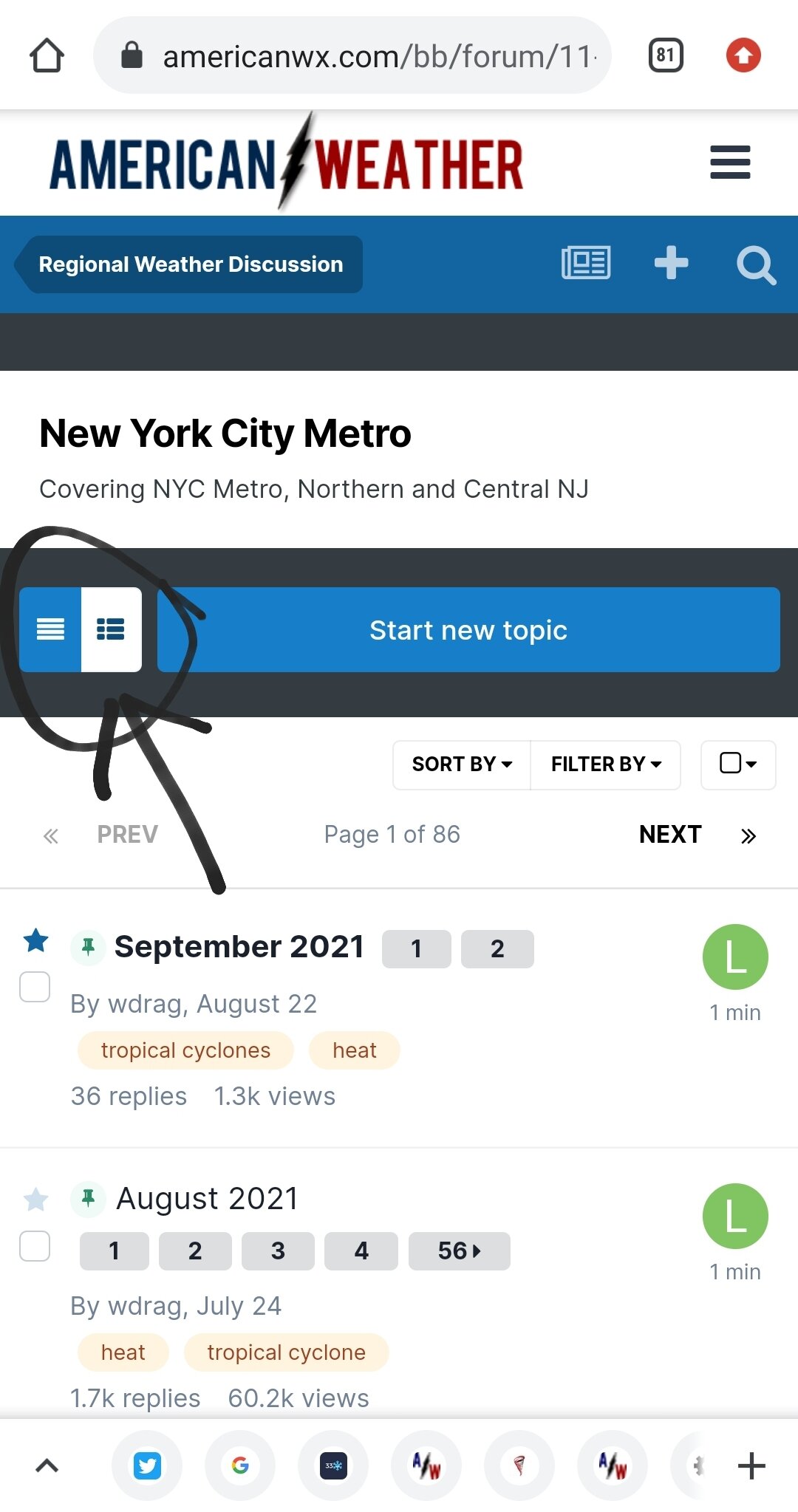Open the Twitter tab in bottom bar

[x=147, y=1465]
